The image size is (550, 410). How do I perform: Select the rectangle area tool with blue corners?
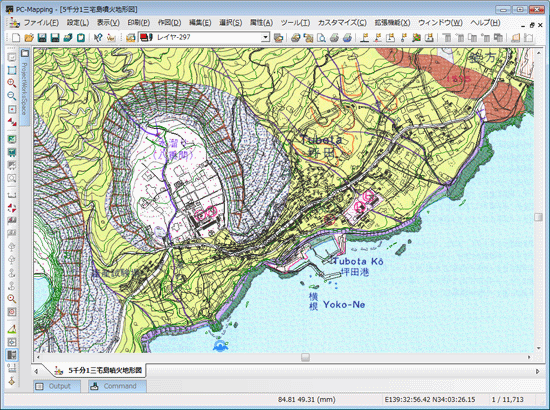[12, 70]
